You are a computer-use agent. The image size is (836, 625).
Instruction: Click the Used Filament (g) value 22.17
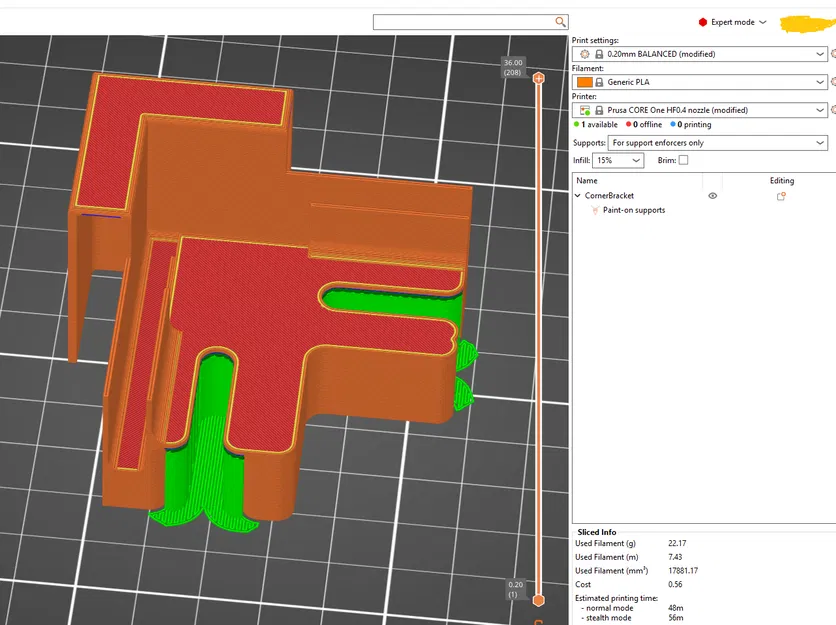[x=677, y=543]
